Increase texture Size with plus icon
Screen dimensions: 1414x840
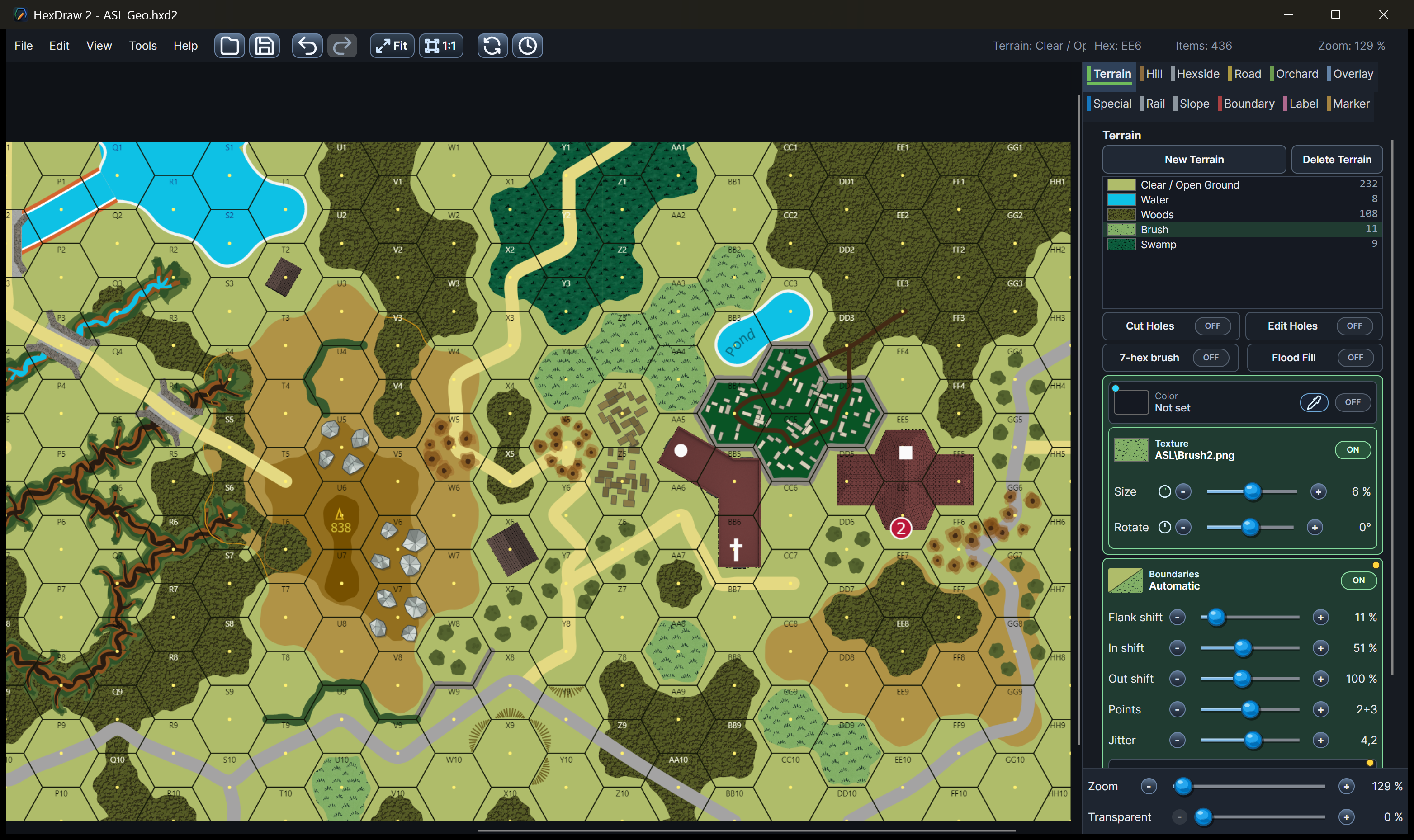point(1318,491)
